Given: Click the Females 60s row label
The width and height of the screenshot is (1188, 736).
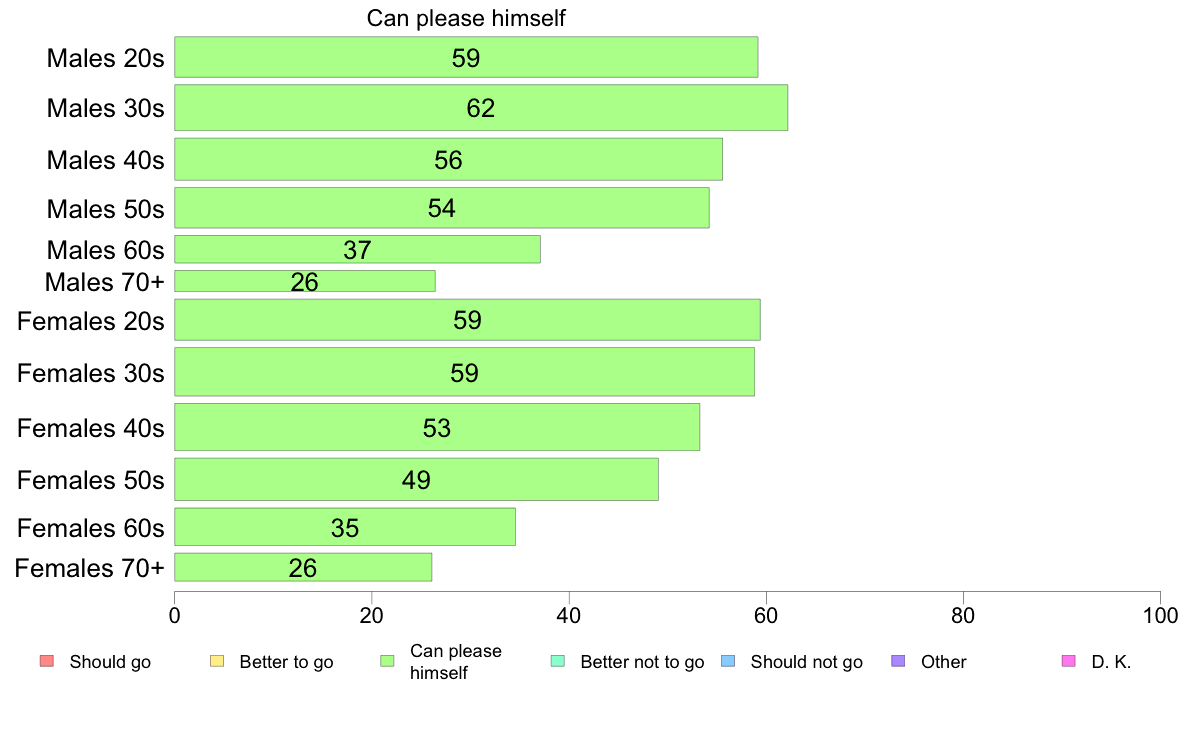Looking at the screenshot, I should pyautogui.click(x=90, y=528).
